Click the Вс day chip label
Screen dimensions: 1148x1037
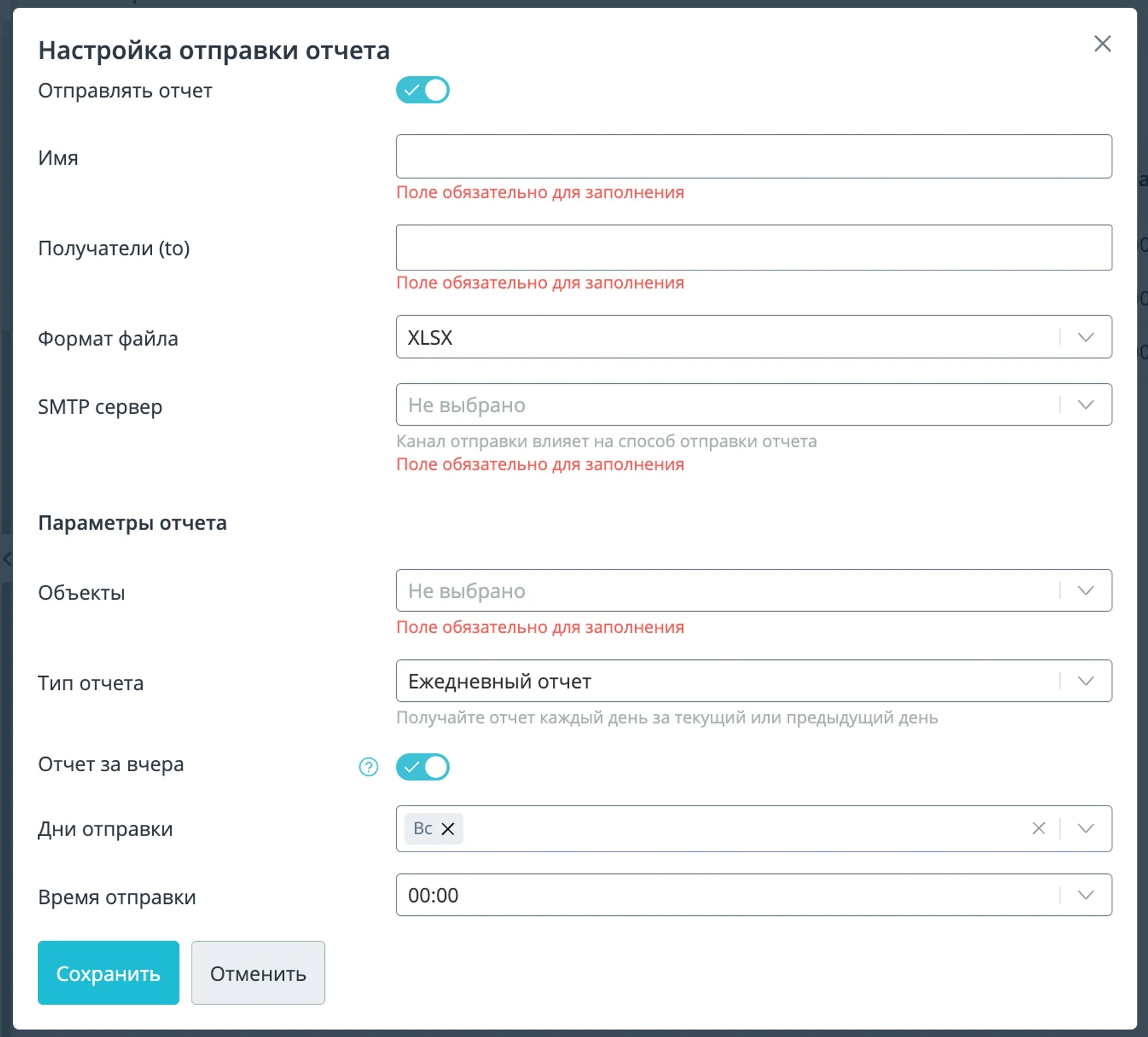[422, 828]
